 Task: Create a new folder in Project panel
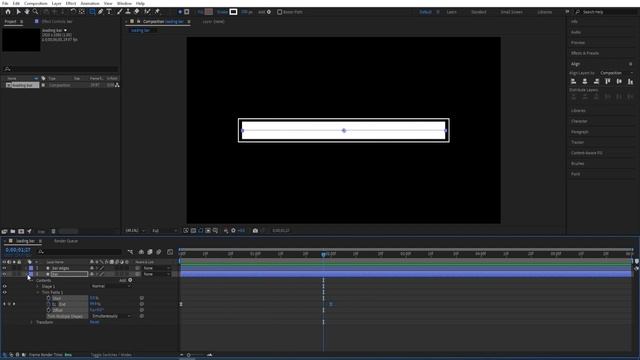[13, 231]
